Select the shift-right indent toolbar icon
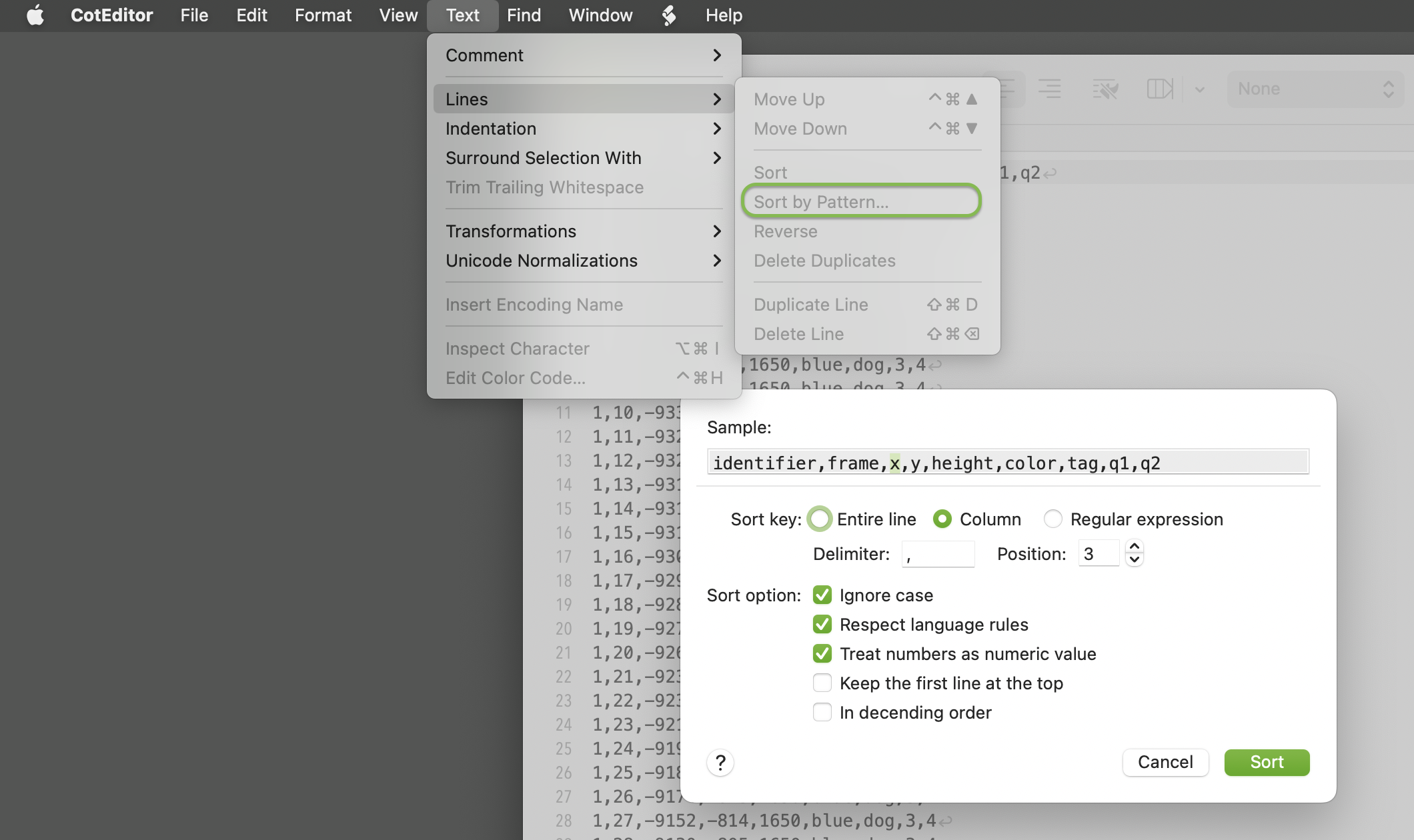The width and height of the screenshot is (1414, 840). (x=1050, y=89)
